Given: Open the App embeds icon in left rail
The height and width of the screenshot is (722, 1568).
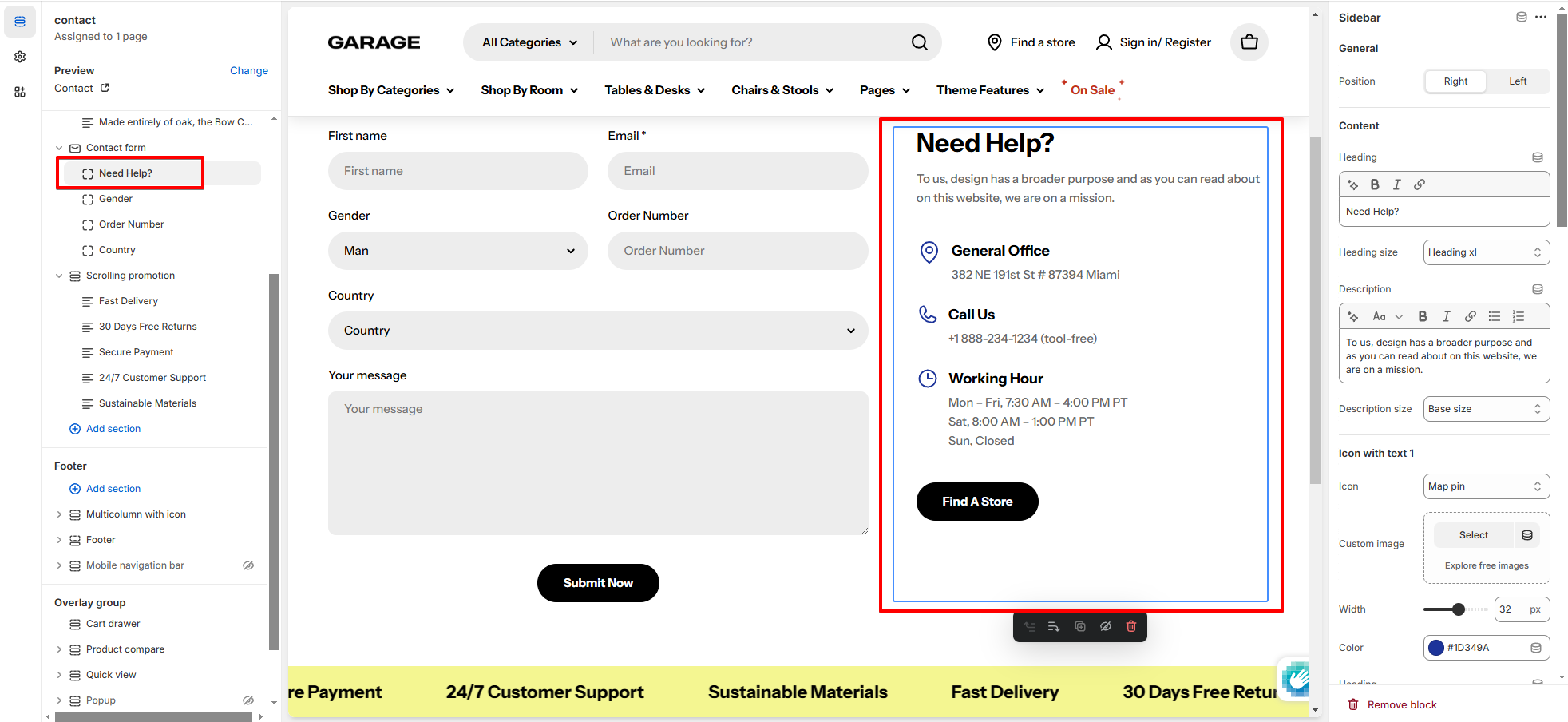Looking at the screenshot, I should [x=20, y=92].
